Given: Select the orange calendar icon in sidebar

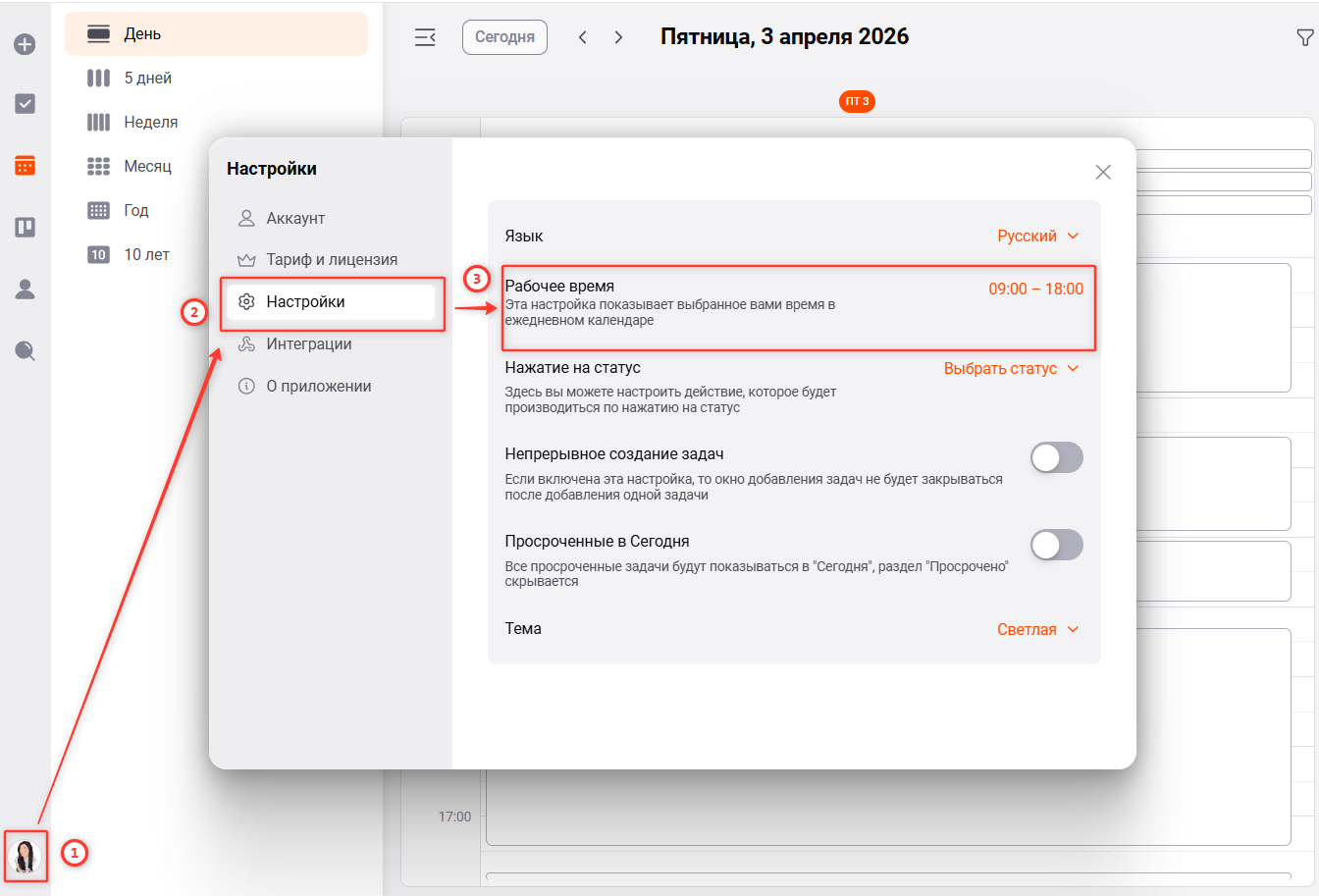Looking at the screenshot, I should tap(25, 166).
